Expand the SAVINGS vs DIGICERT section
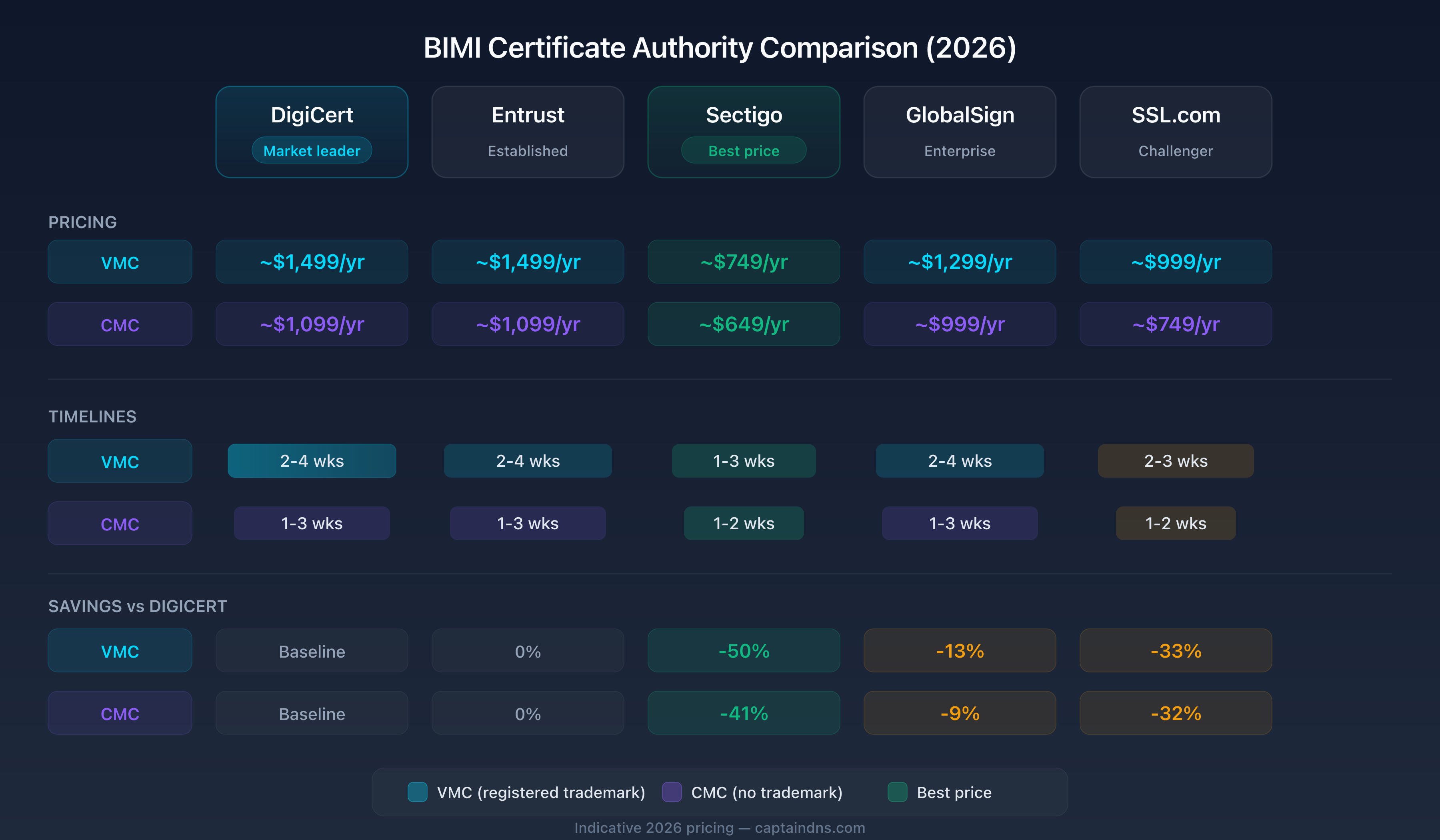 pyautogui.click(x=138, y=606)
